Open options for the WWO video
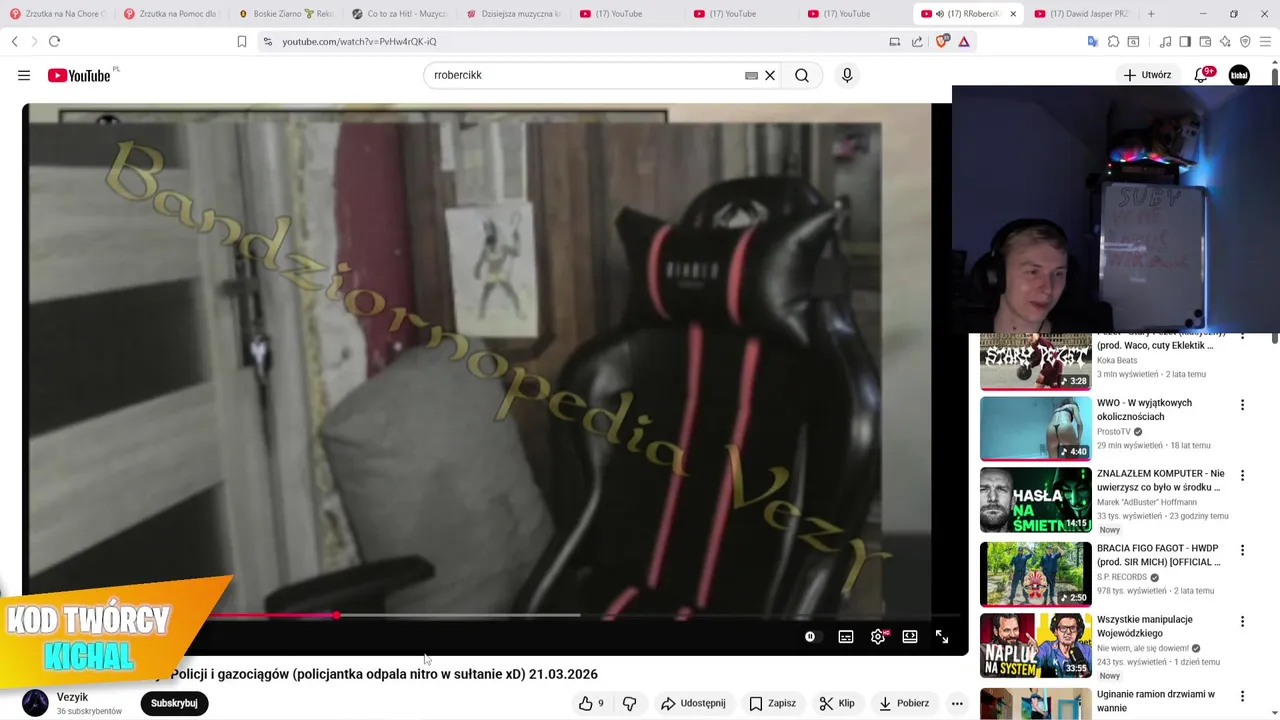Screen dimensions: 1280x720 [1243, 405]
